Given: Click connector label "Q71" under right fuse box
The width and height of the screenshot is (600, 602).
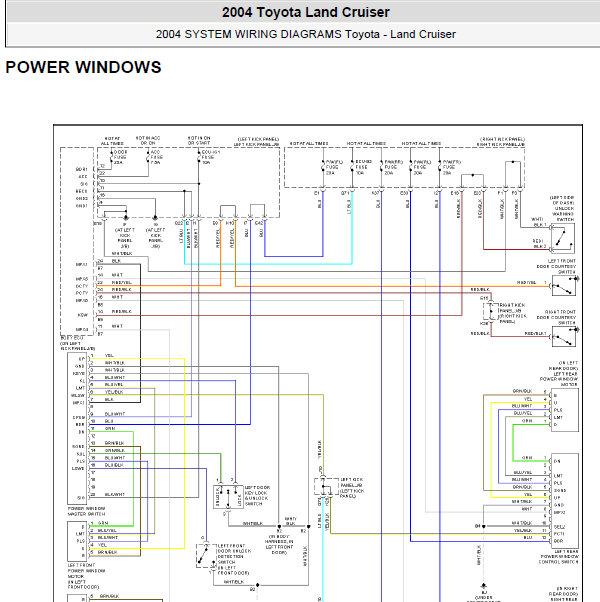Looking at the screenshot, I should pyautogui.click(x=345, y=193).
